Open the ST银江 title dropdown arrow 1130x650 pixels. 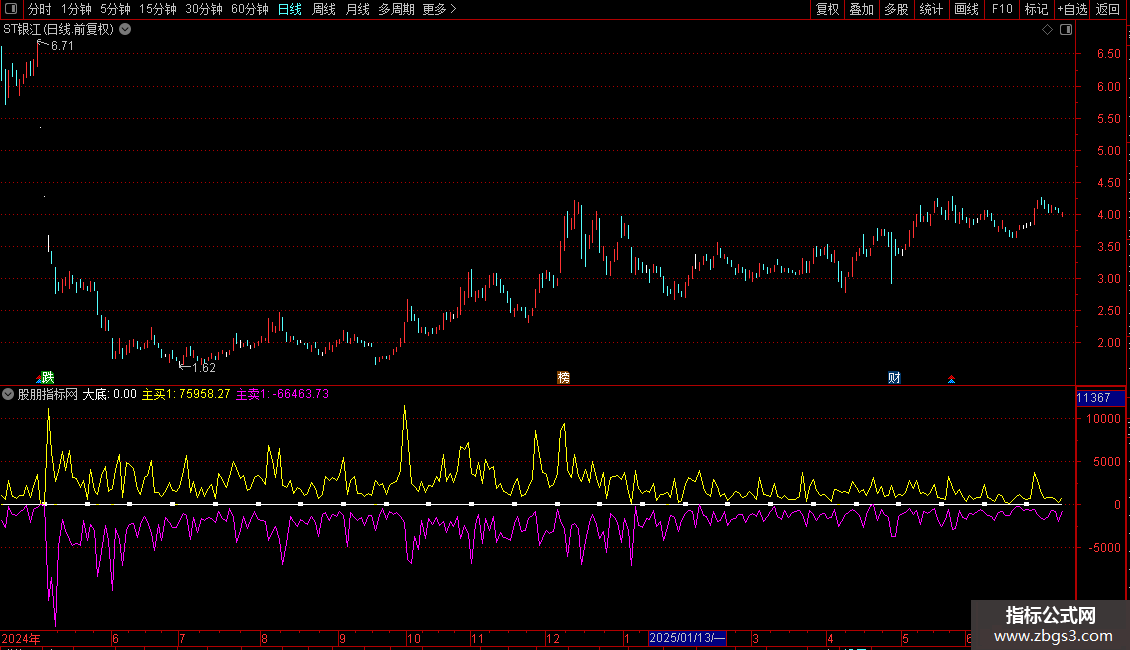[125, 30]
